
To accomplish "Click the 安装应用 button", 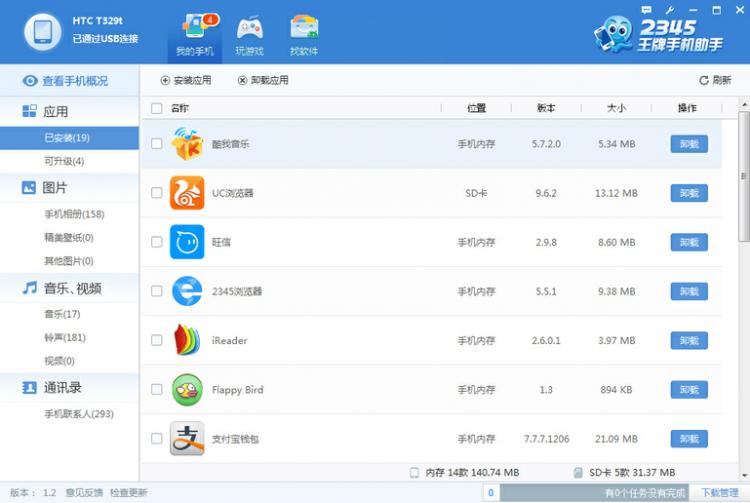I will point(186,80).
